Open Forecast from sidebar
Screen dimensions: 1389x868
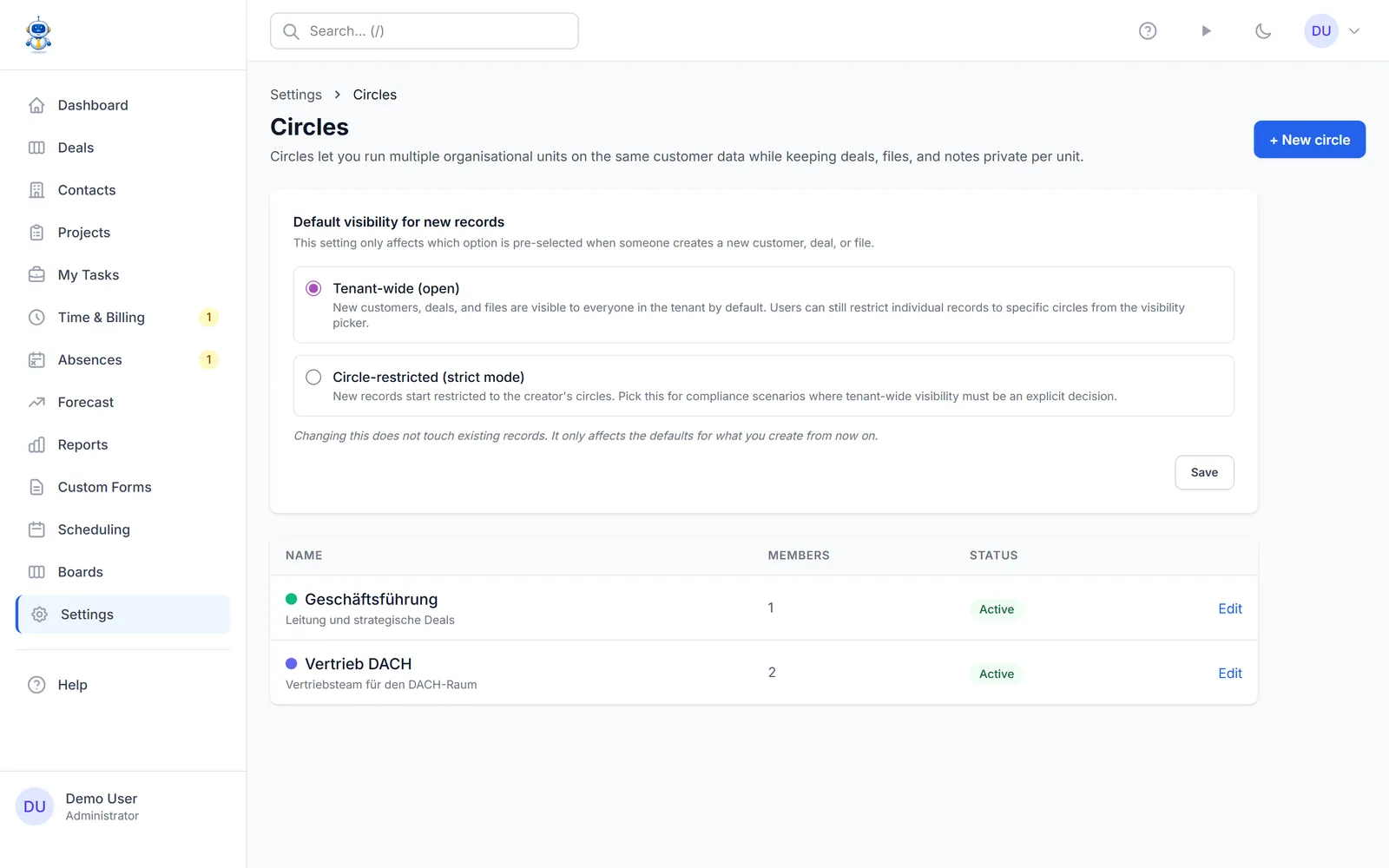[122, 403]
